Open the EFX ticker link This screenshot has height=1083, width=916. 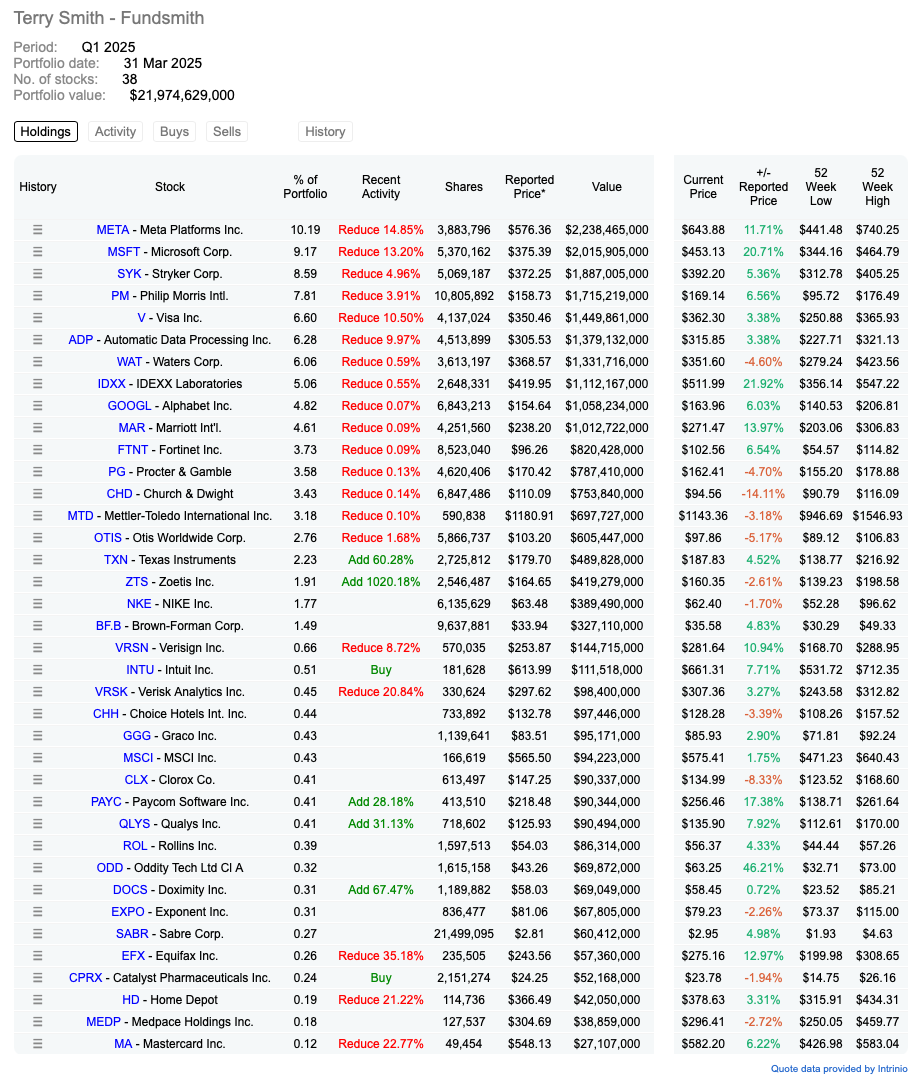pyautogui.click(x=133, y=956)
